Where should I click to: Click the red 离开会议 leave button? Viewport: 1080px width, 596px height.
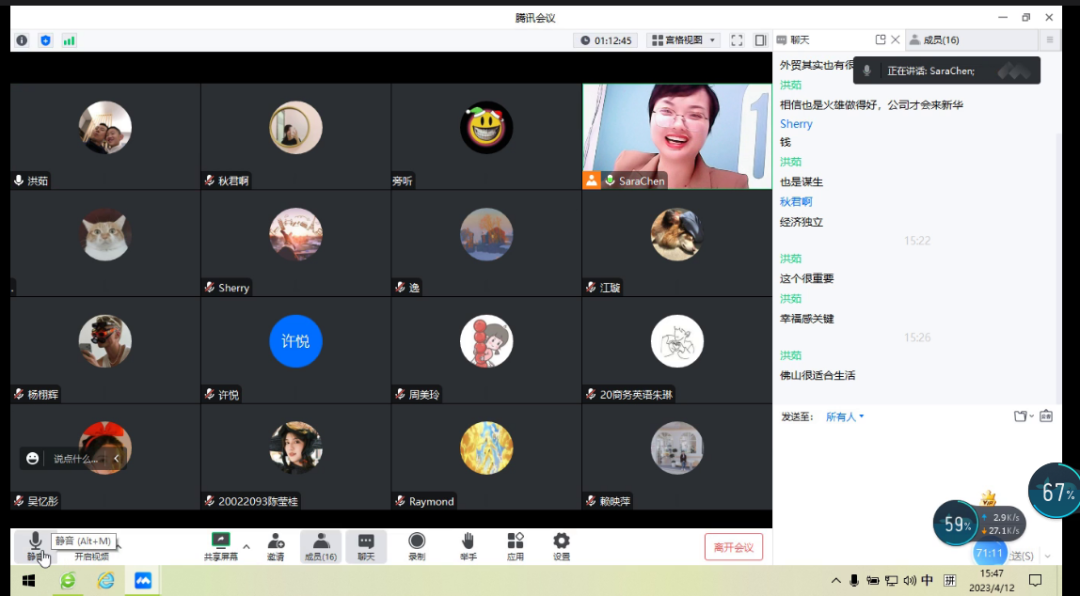pyautogui.click(x=733, y=547)
